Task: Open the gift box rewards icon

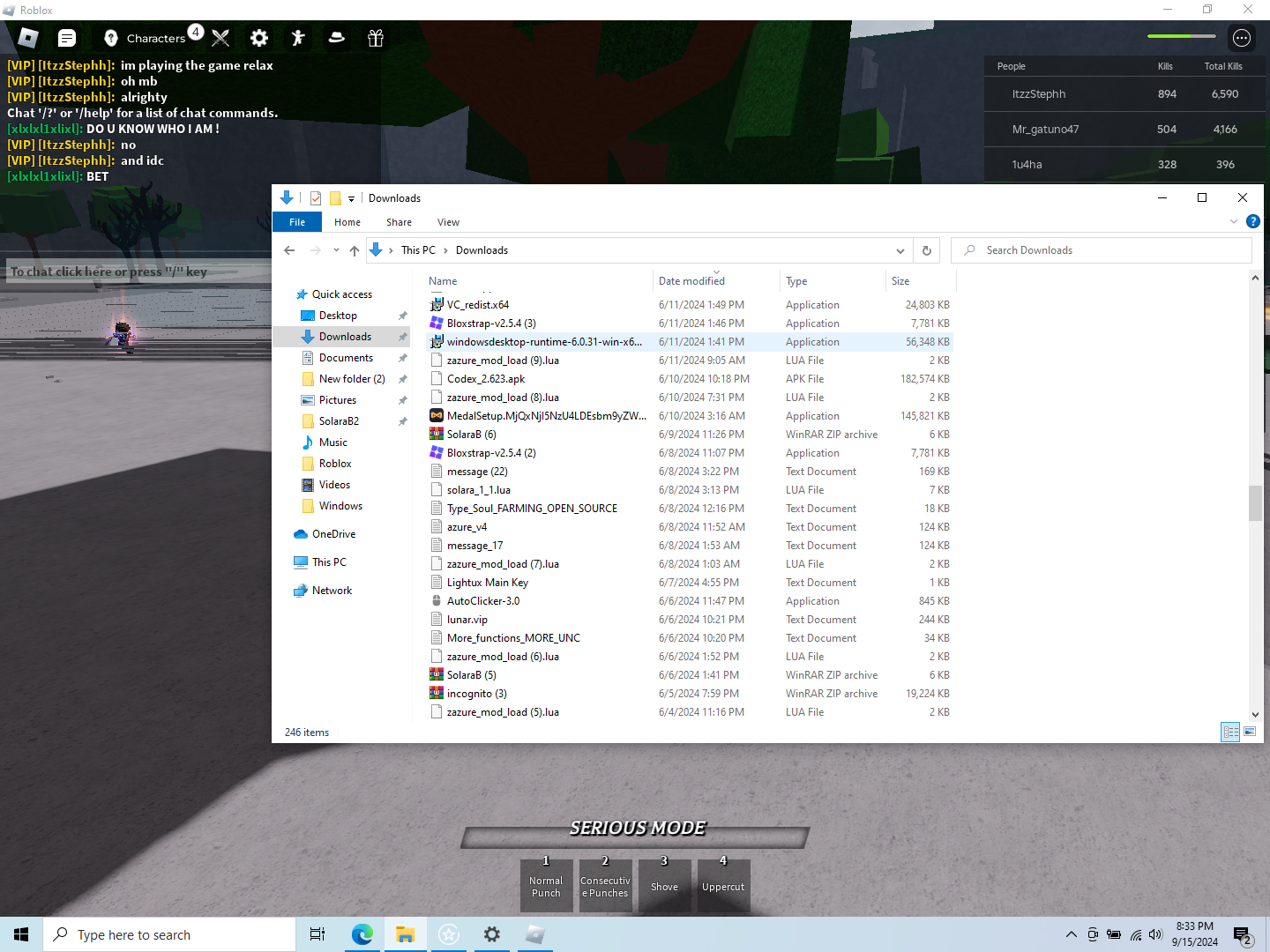Action: pos(376,38)
